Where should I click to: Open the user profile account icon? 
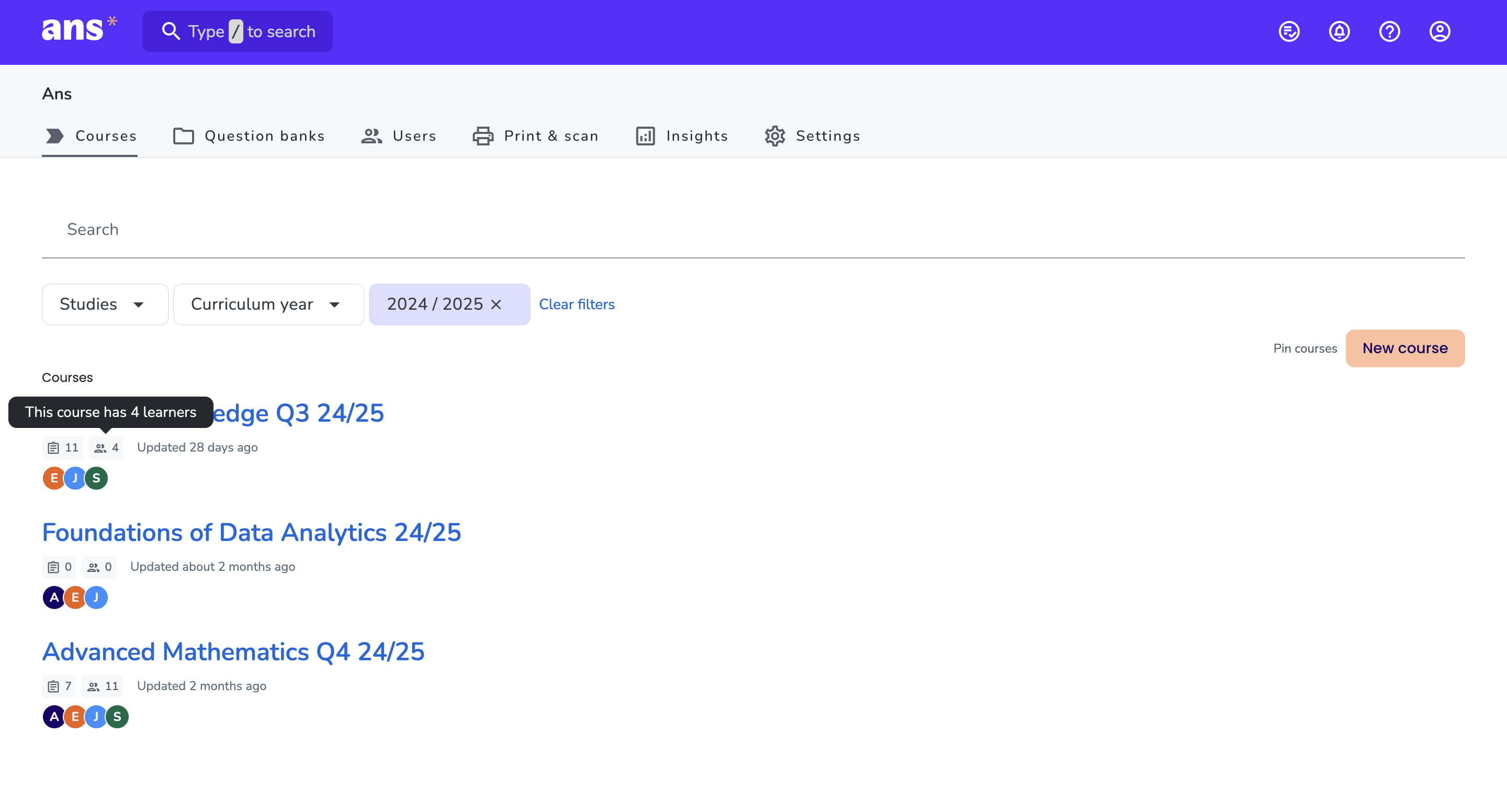pos(1439,31)
